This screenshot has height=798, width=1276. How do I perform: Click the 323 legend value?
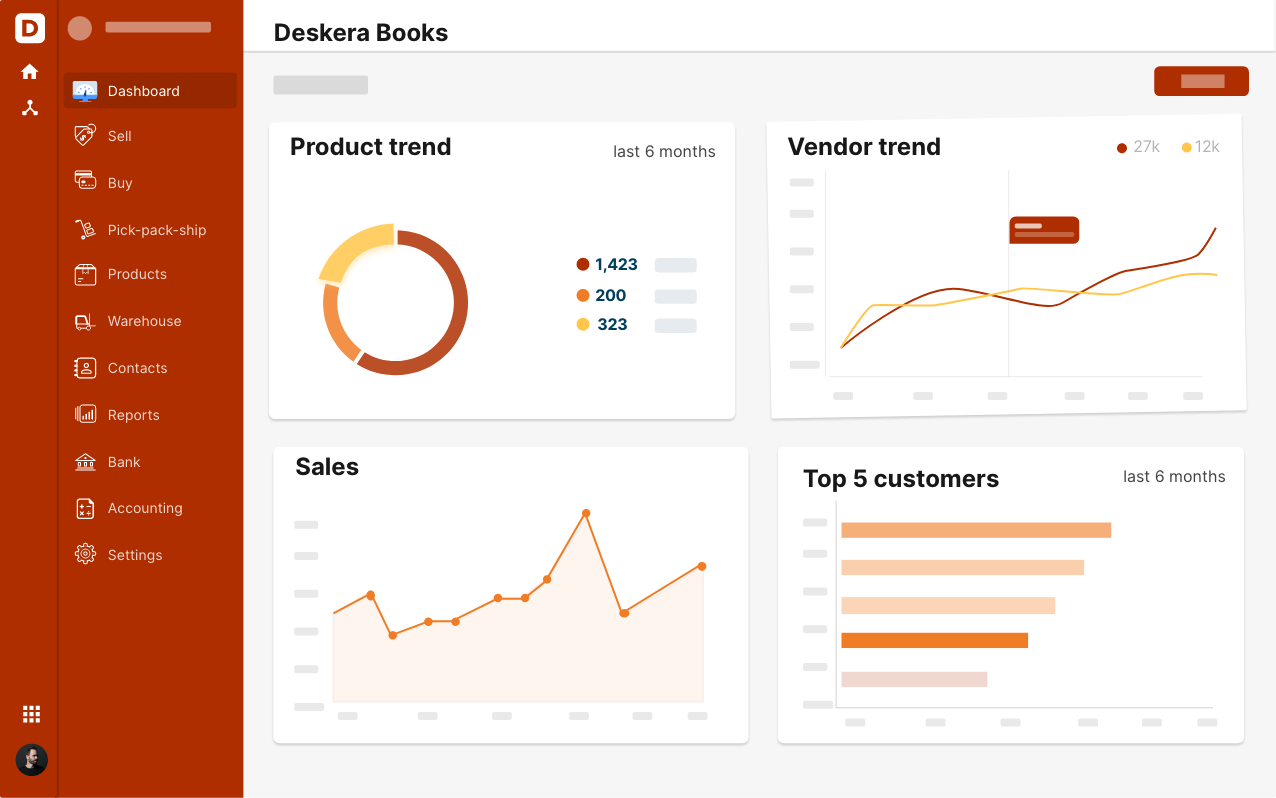[612, 324]
